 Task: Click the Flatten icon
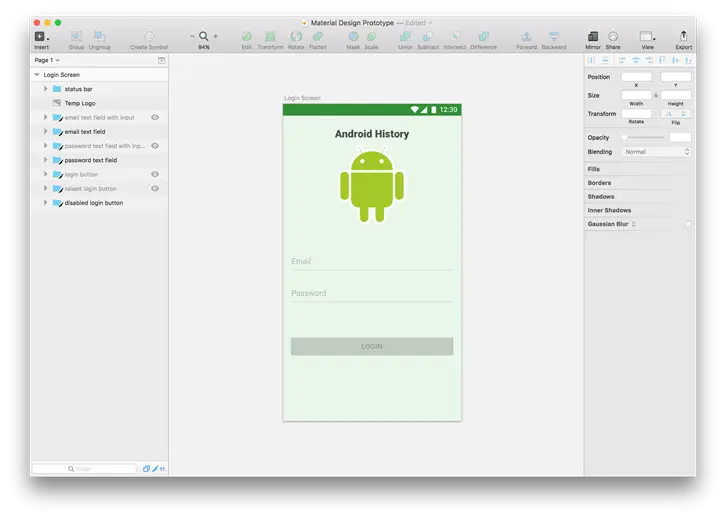(x=318, y=36)
